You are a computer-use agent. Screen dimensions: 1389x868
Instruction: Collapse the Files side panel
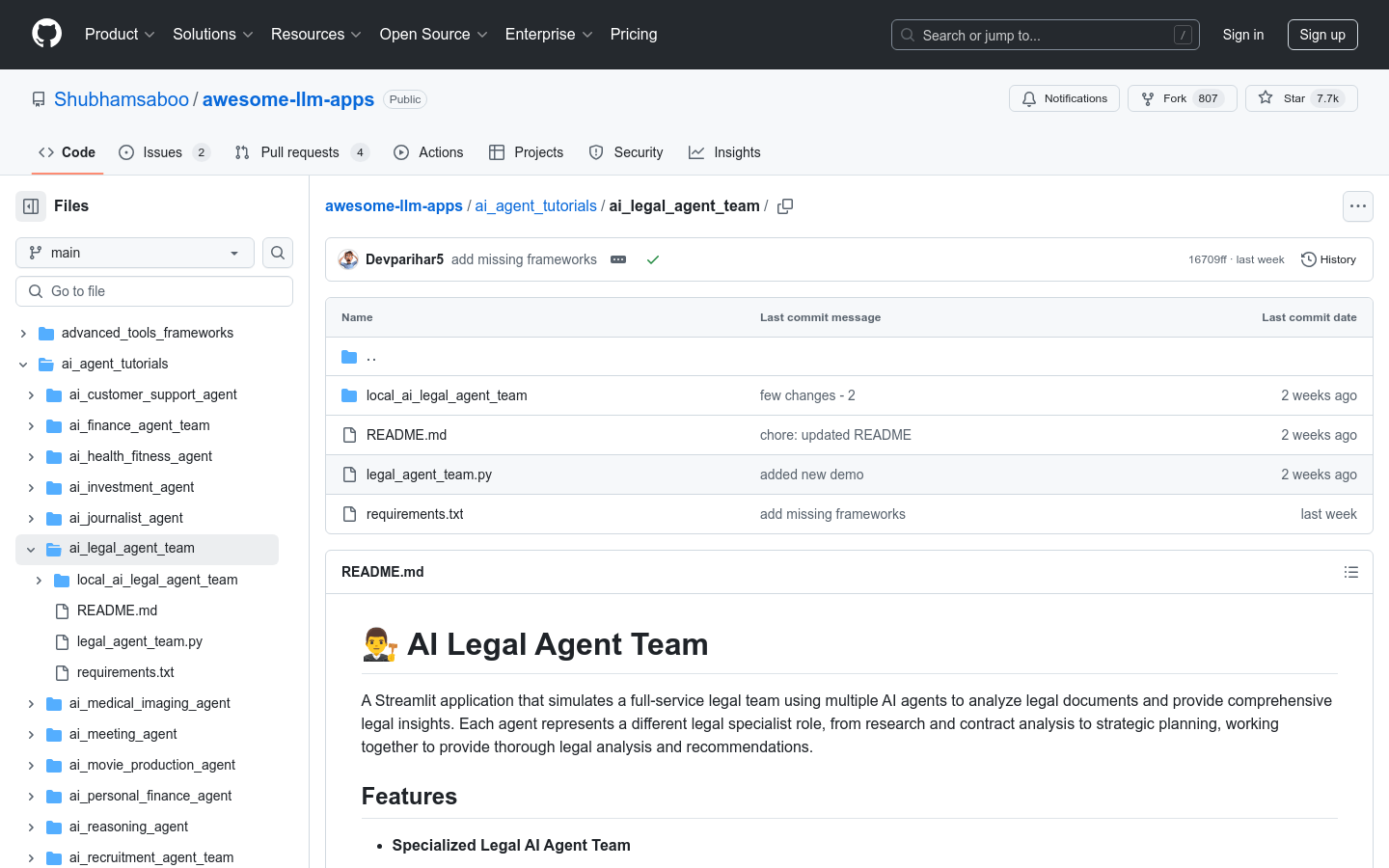[30, 205]
